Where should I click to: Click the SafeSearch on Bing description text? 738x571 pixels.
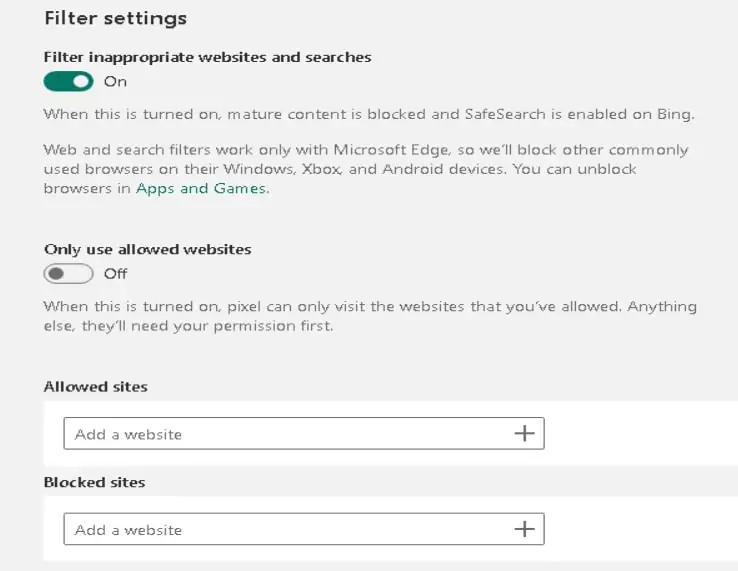click(x=369, y=114)
